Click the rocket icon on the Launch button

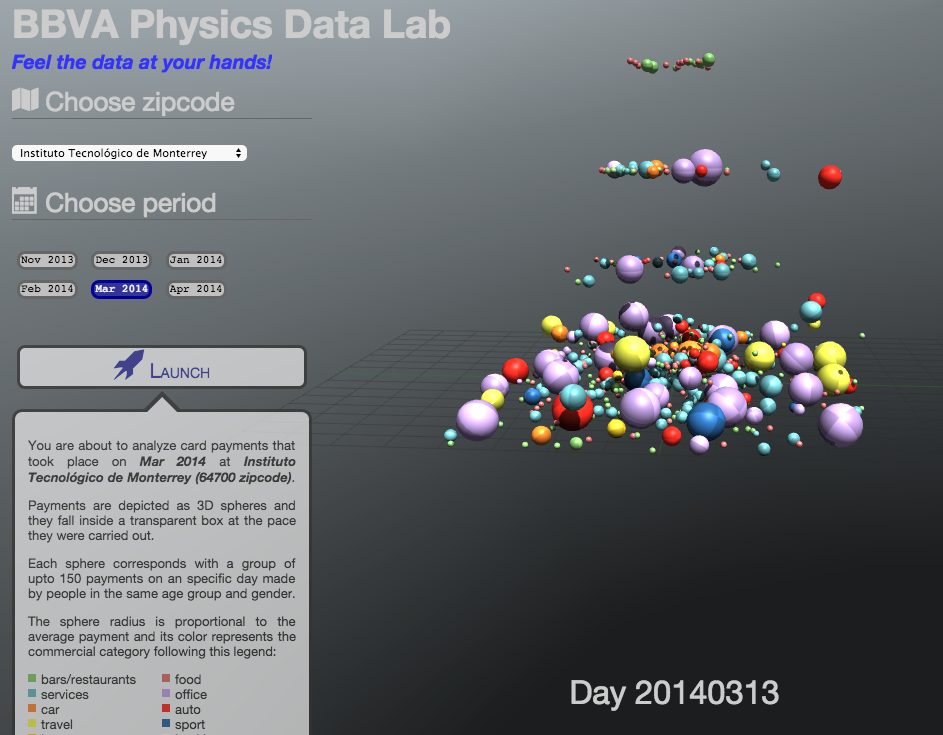click(x=129, y=365)
